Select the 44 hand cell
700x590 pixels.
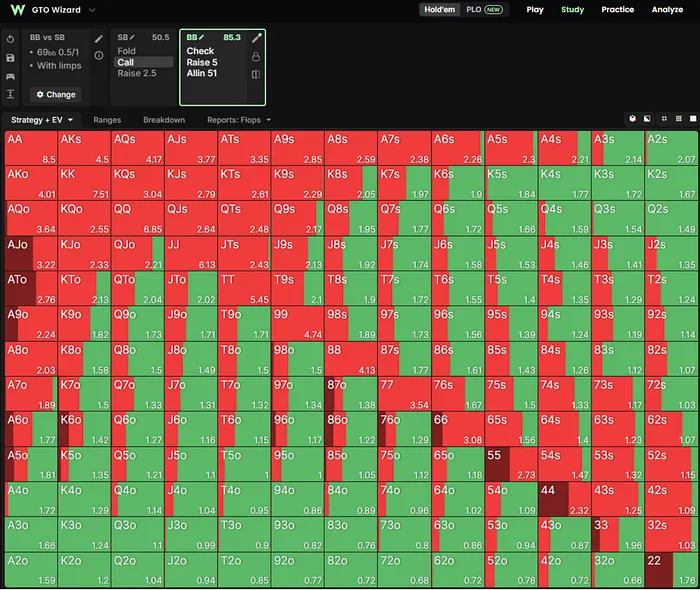tap(564, 499)
